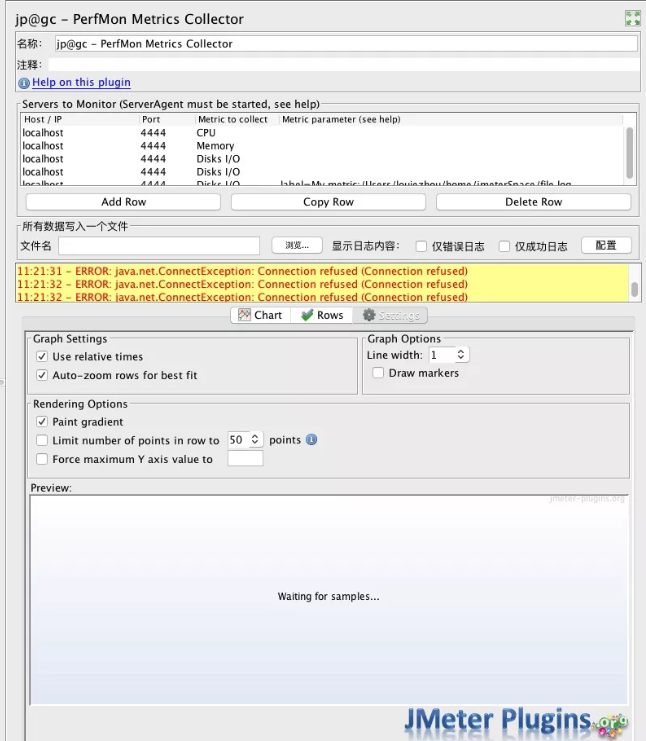Open the JMeter Plugins logo link
646x741 pixels.
515,721
